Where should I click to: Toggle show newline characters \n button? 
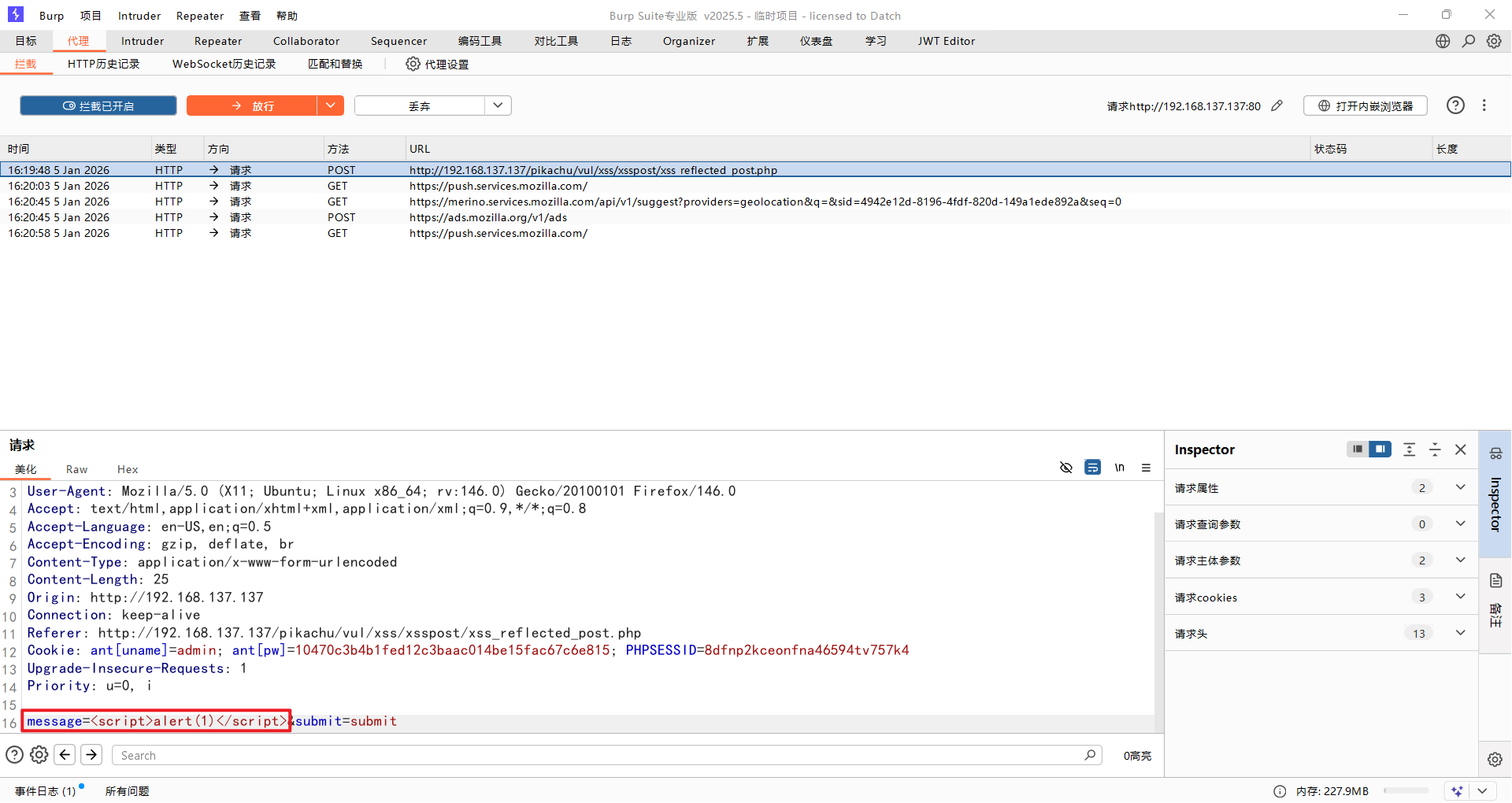click(1120, 468)
